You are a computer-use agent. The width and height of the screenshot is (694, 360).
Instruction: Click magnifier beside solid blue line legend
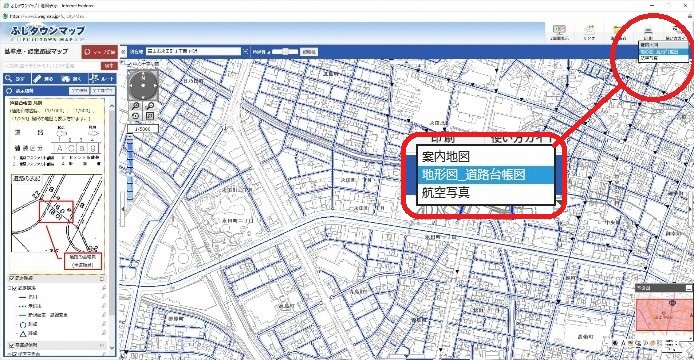[x=104, y=297]
